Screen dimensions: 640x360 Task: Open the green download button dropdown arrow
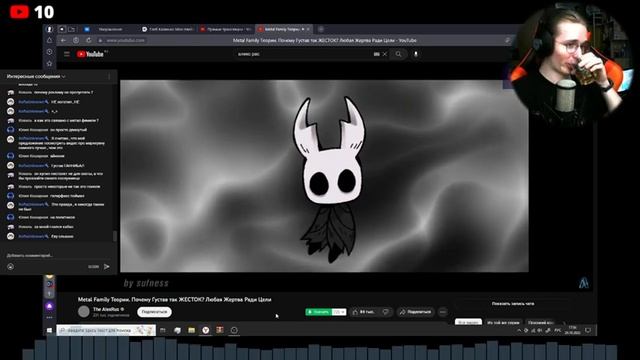[342, 312]
